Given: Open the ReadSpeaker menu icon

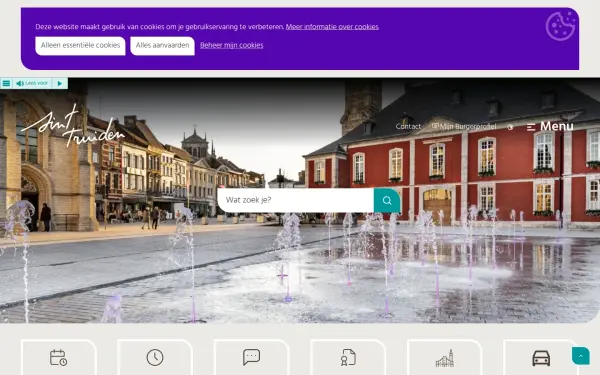Looking at the screenshot, I should [x=7, y=83].
